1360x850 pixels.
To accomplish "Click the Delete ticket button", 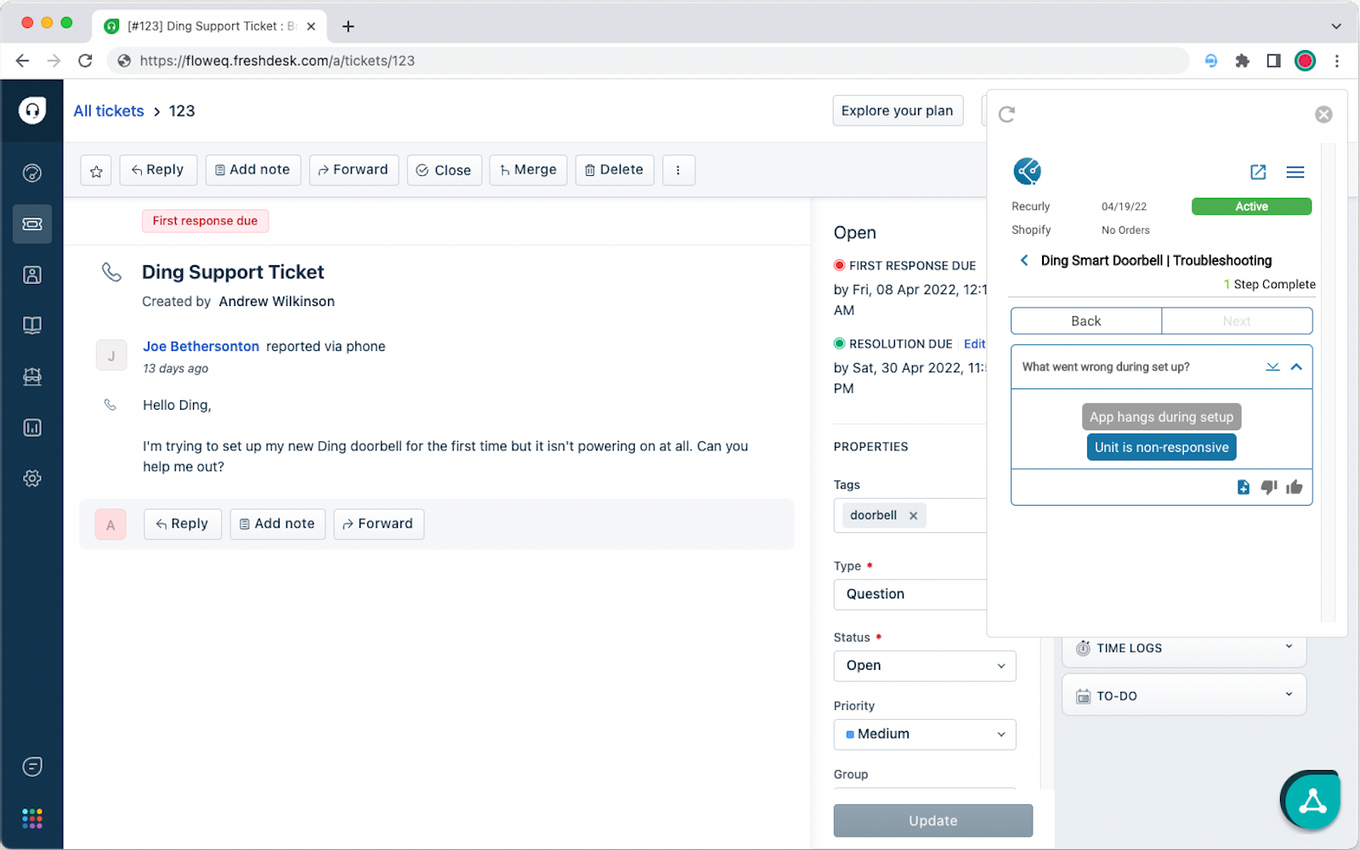I will coord(615,170).
